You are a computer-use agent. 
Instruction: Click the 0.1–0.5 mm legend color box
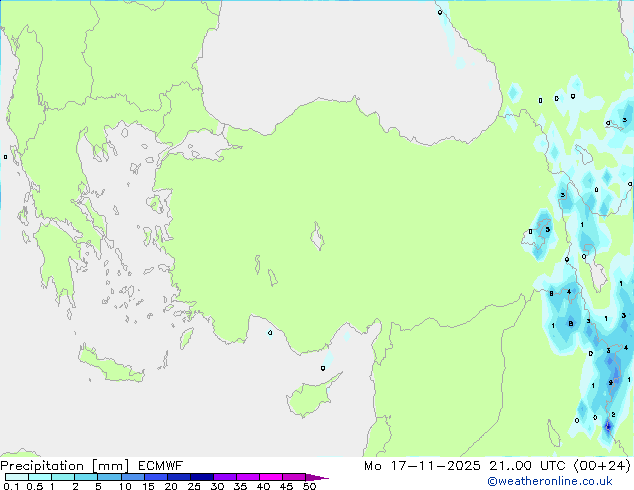[17, 477]
